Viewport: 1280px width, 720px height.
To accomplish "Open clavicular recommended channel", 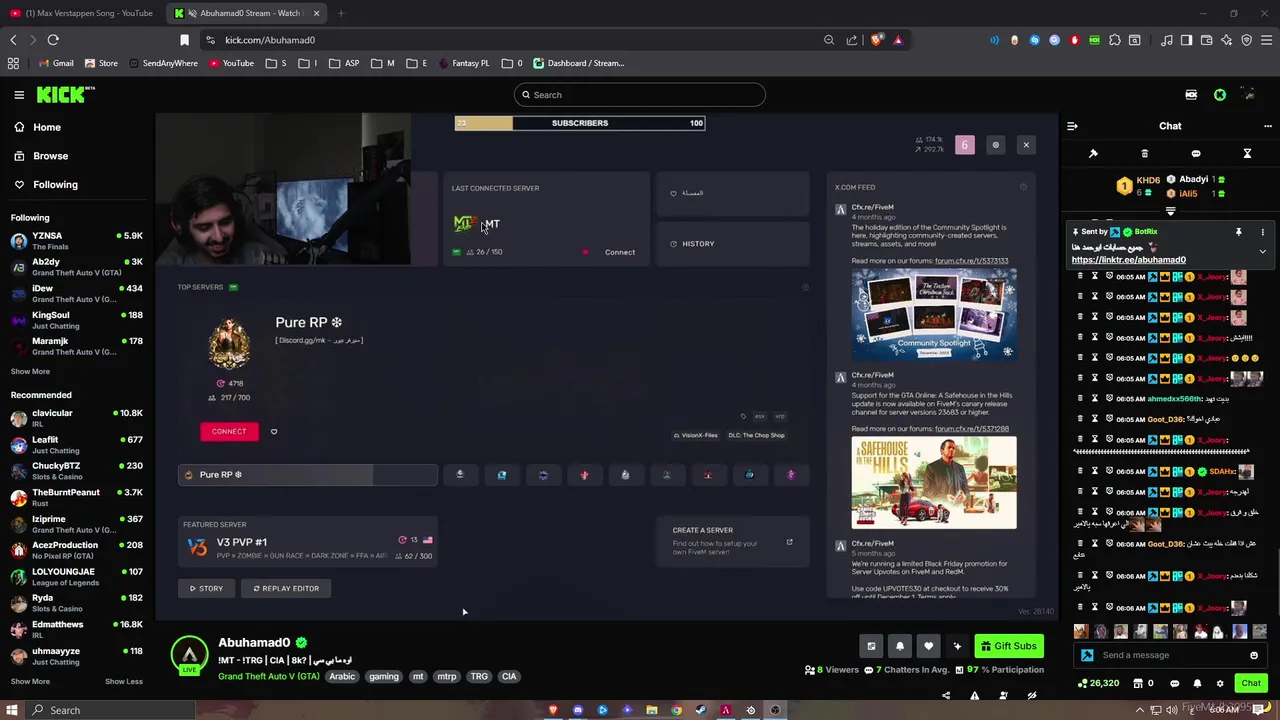I will (77, 418).
